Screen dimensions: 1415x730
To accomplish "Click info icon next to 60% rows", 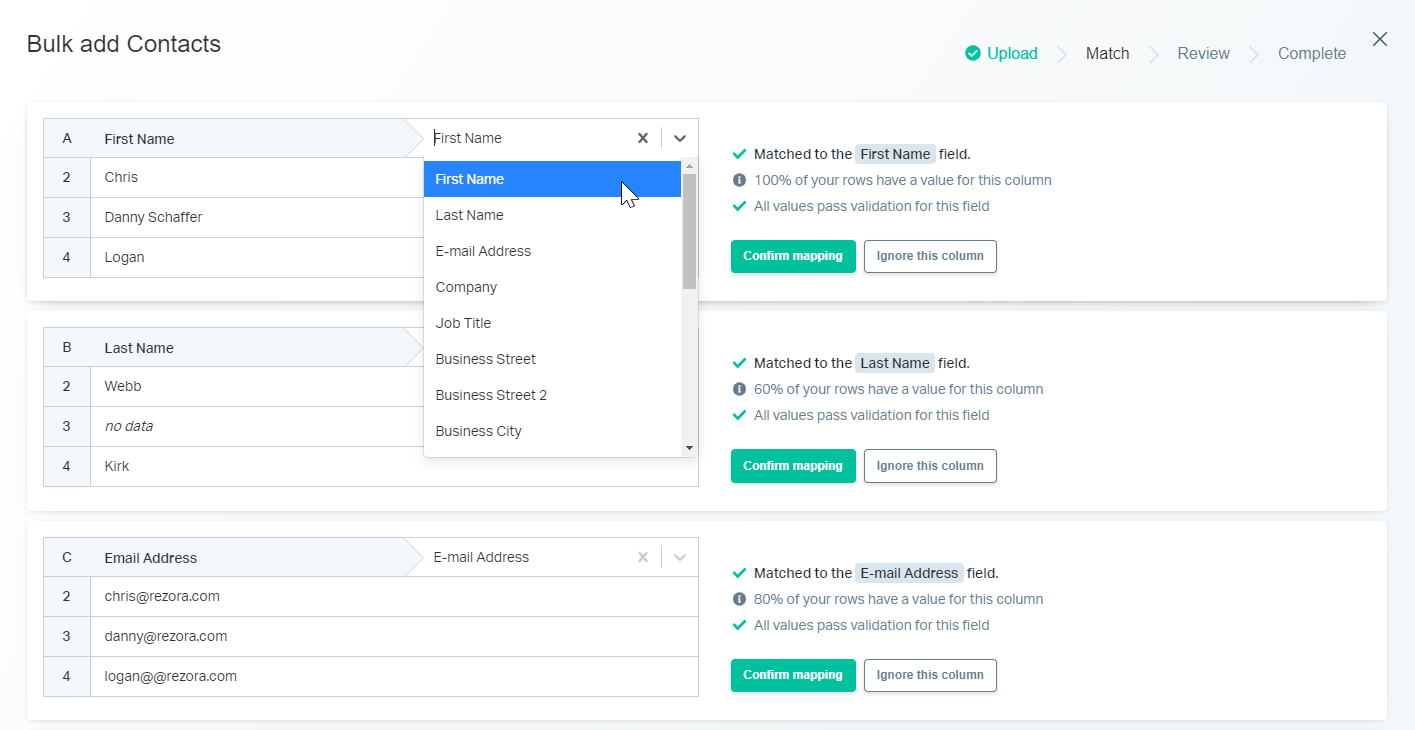I will point(739,389).
